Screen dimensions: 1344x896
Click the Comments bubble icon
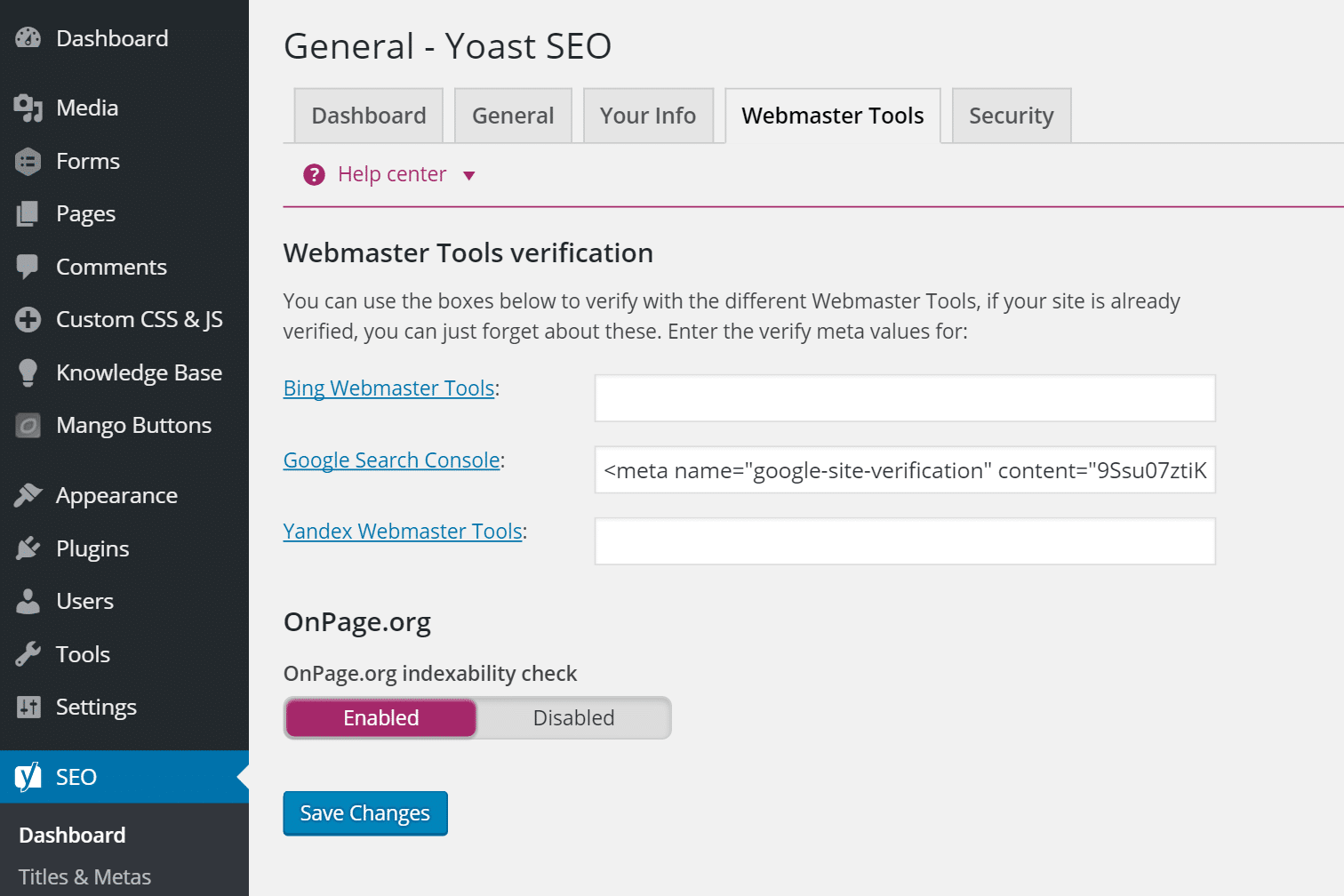click(28, 267)
